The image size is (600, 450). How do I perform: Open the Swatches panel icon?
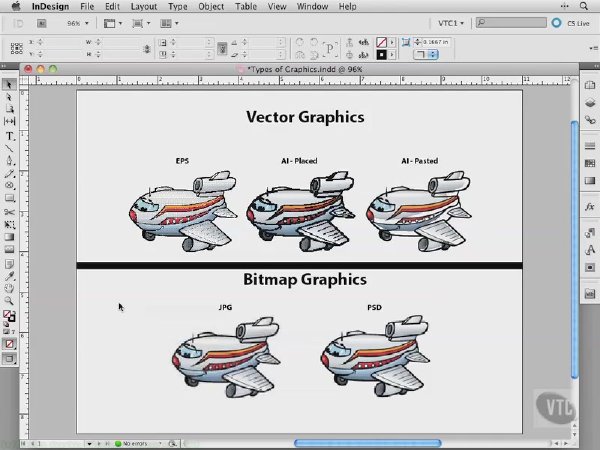click(590, 163)
